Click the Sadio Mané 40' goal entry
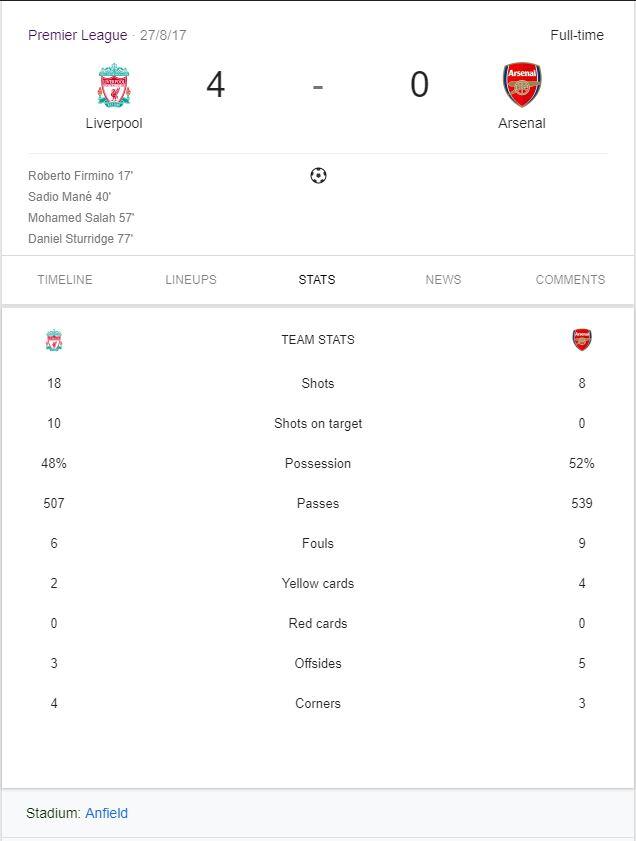The height and width of the screenshot is (841, 636). tap(70, 197)
